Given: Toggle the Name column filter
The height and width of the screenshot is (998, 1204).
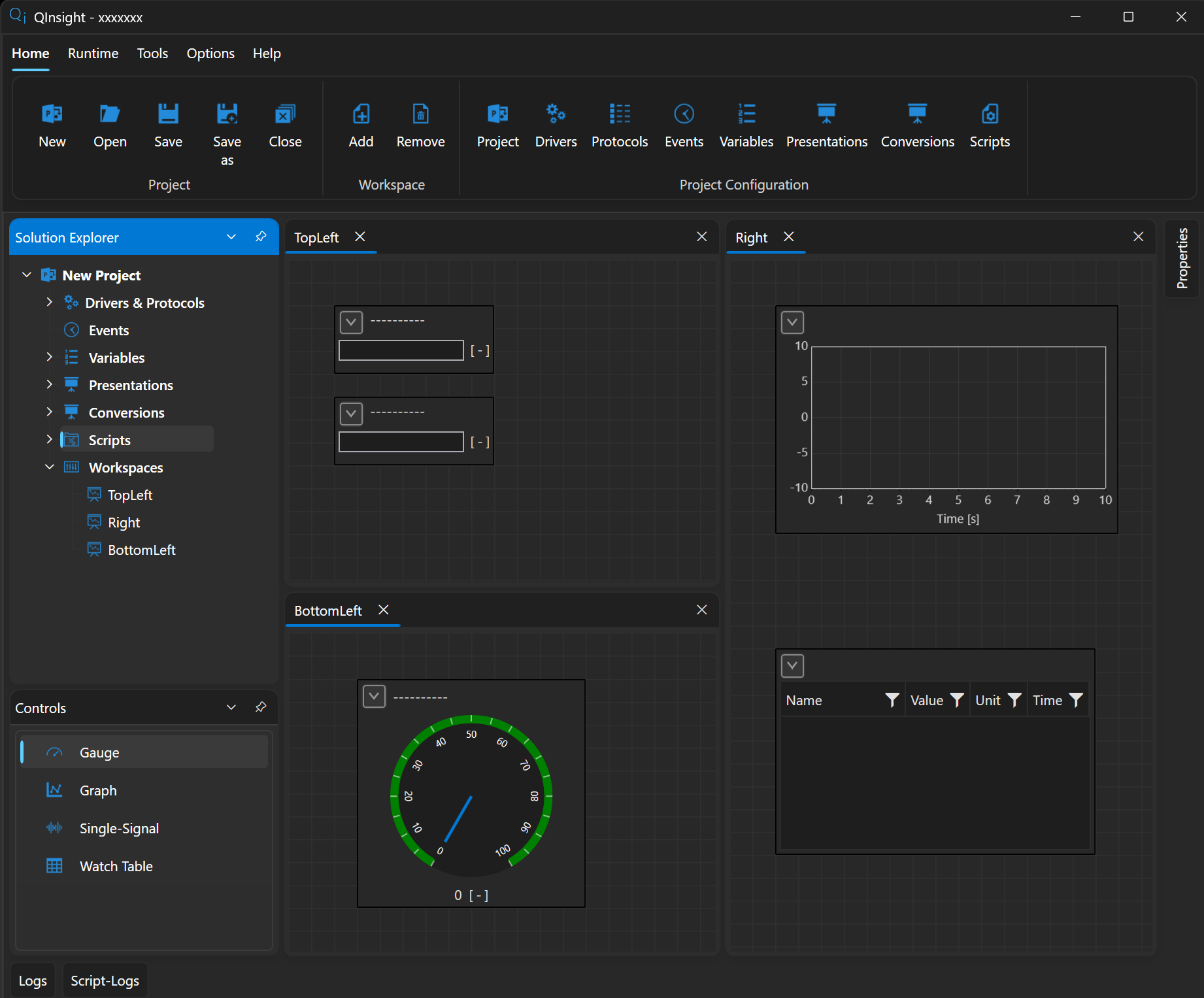Looking at the screenshot, I should (x=892, y=700).
